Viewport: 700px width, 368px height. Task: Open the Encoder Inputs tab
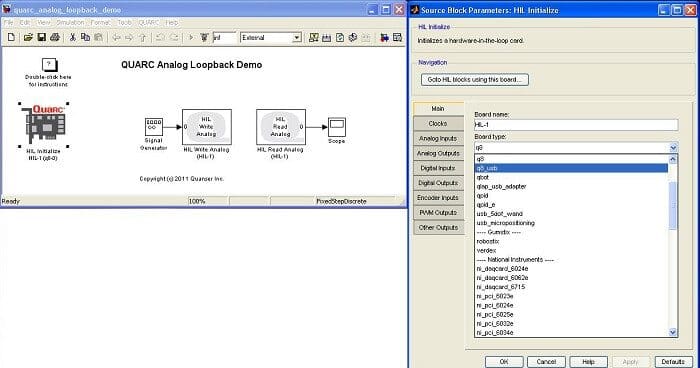(x=438, y=198)
